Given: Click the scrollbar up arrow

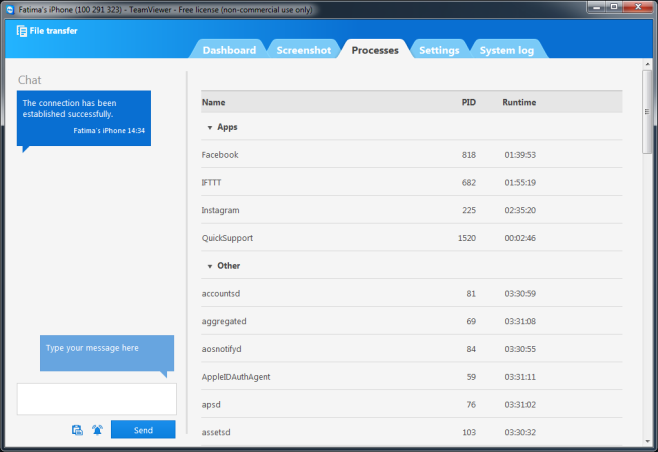Looking at the screenshot, I should coord(647,64).
